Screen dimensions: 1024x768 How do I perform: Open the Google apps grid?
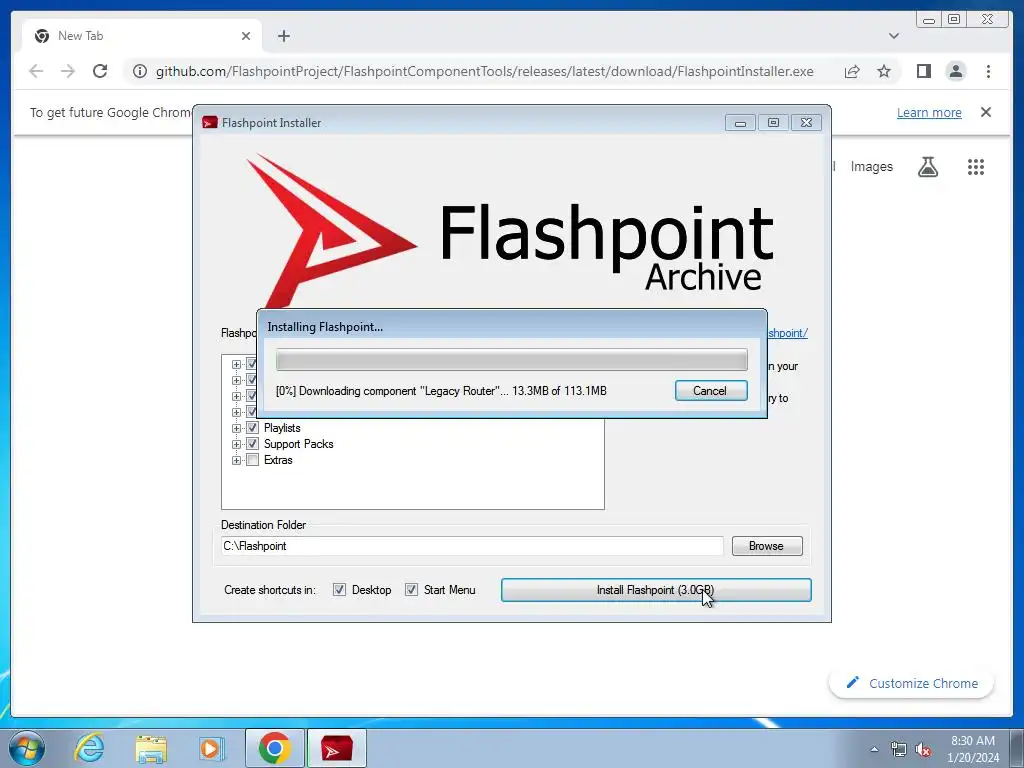click(976, 167)
